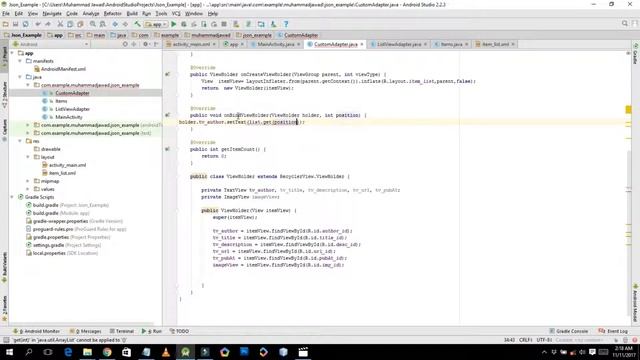Open Windows Start menu
640x360 pixels.
(x=9, y=352)
